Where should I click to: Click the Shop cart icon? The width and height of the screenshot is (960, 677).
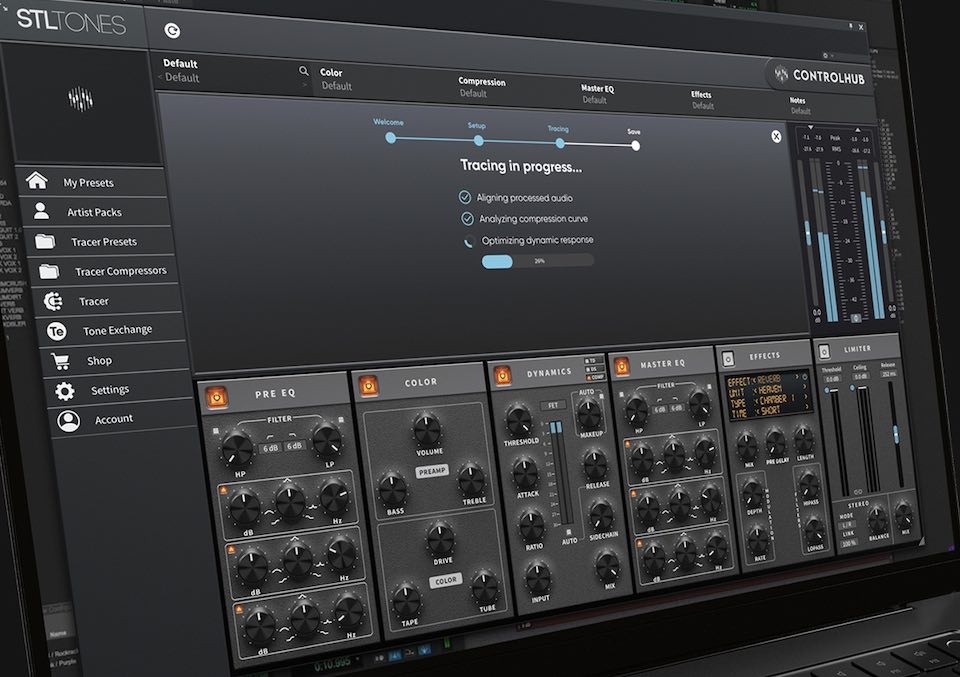pyautogui.click(x=61, y=361)
